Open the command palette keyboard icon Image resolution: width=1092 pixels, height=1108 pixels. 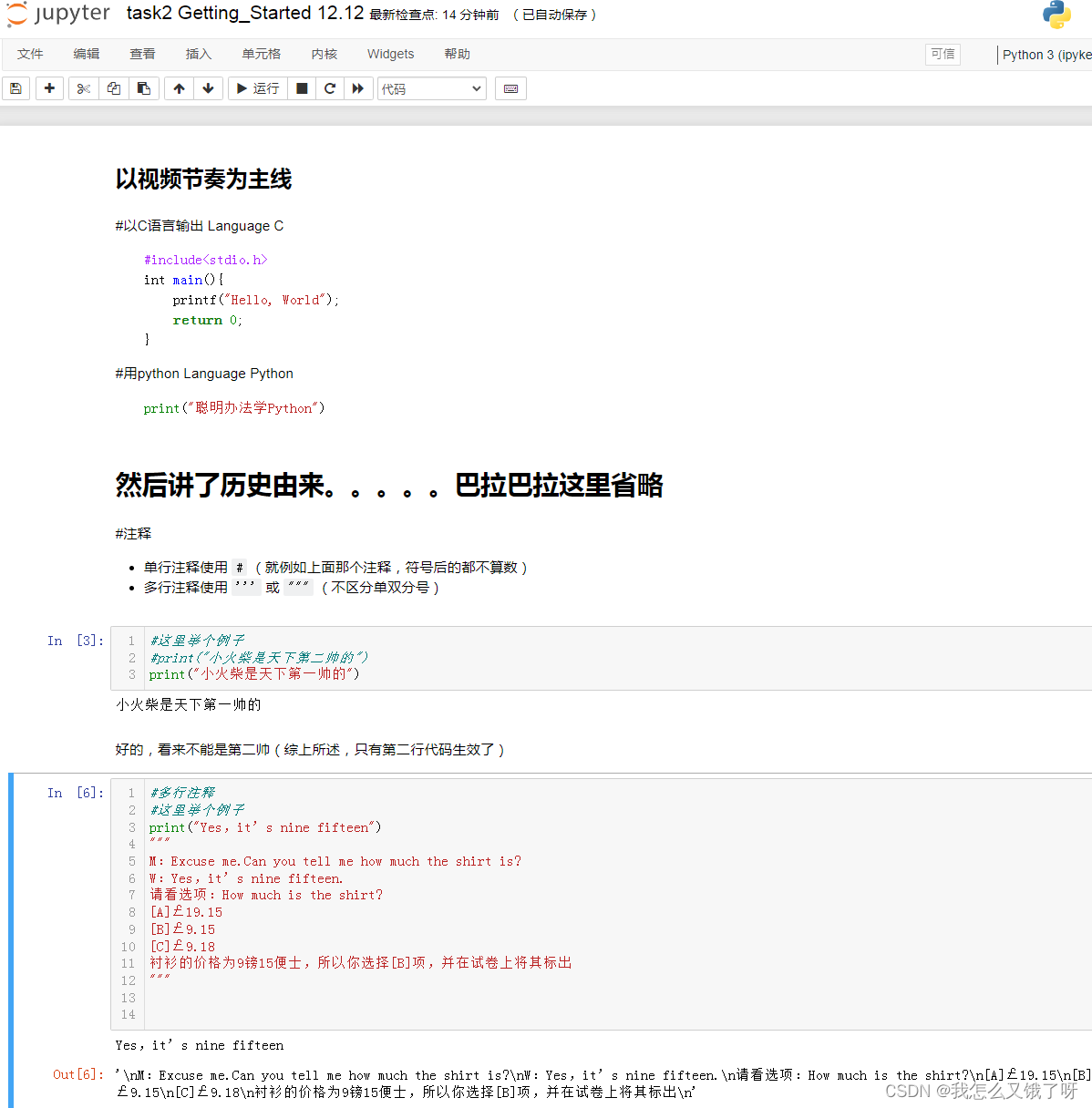pyautogui.click(x=510, y=88)
